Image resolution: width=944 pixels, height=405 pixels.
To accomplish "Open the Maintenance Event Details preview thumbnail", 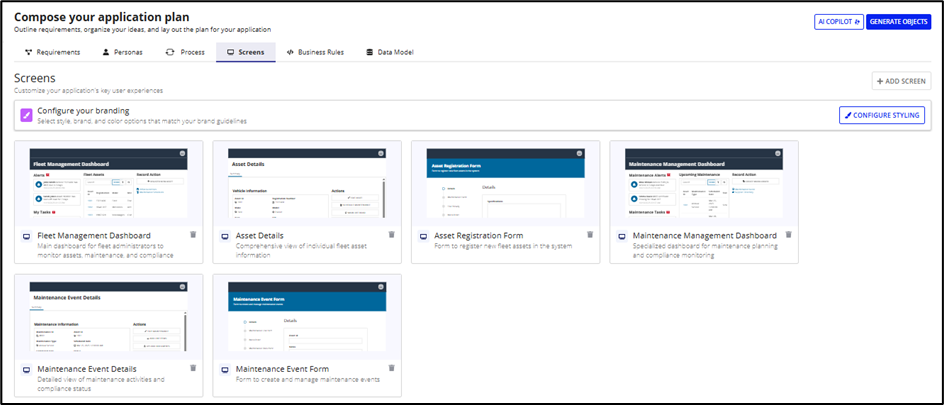I will [108, 317].
